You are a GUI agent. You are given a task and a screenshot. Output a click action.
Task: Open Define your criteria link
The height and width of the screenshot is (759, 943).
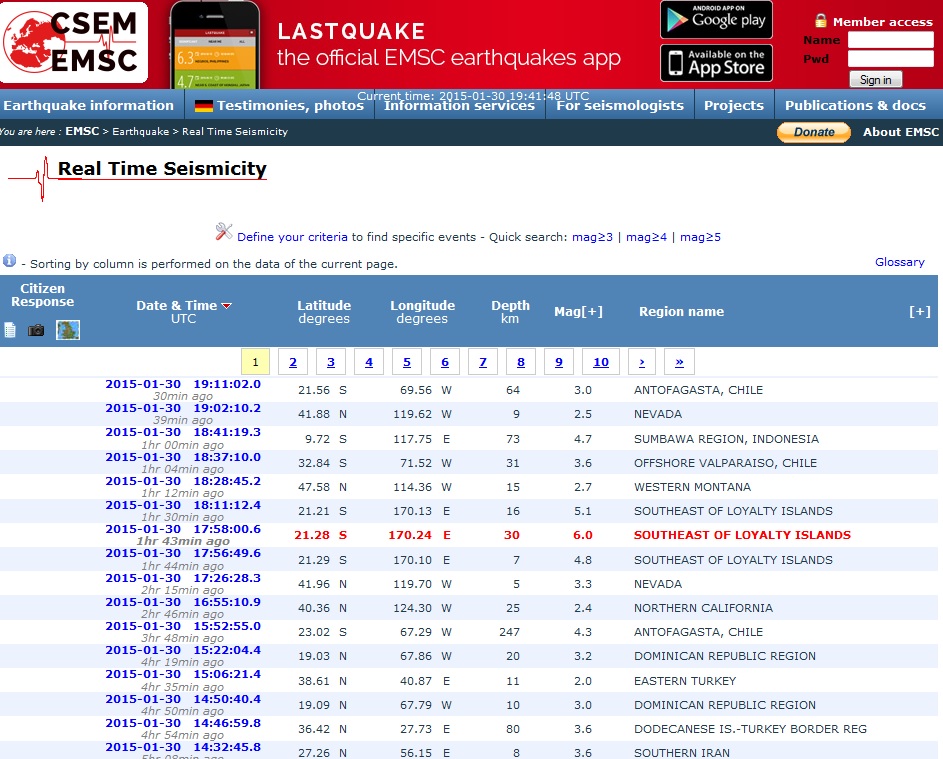click(292, 237)
